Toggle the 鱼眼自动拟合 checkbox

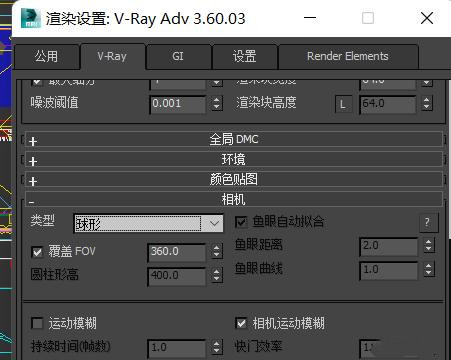click(x=241, y=222)
